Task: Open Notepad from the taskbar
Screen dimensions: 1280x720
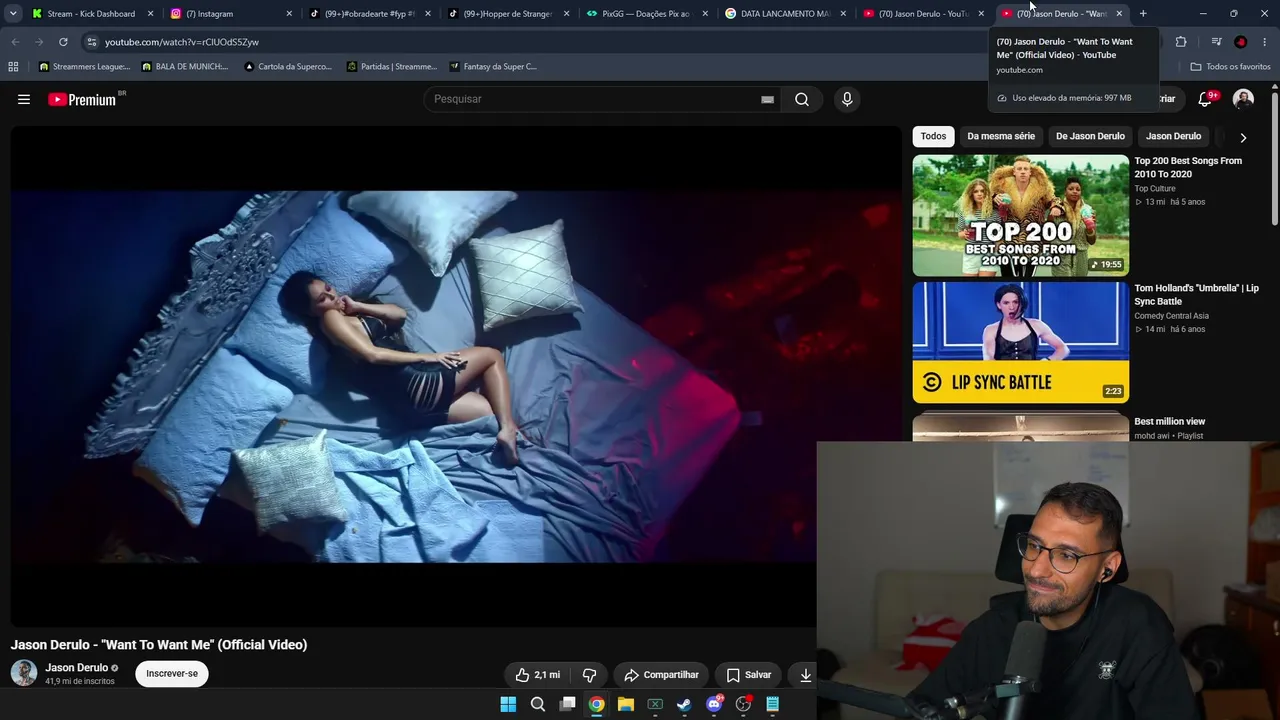Action: pyautogui.click(x=773, y=704)
